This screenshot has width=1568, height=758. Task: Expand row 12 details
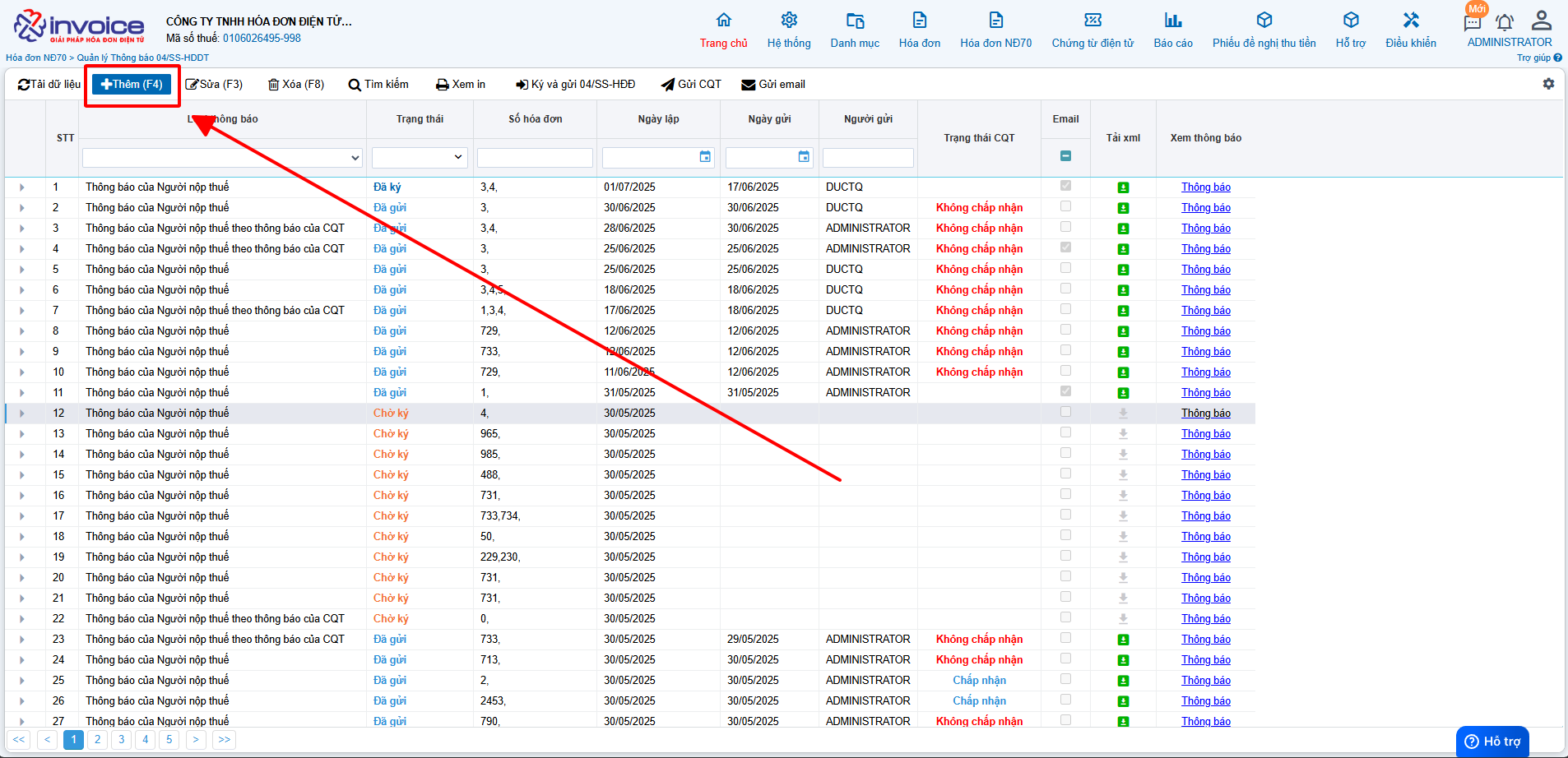pyautogui.click(x=22, y=414)
